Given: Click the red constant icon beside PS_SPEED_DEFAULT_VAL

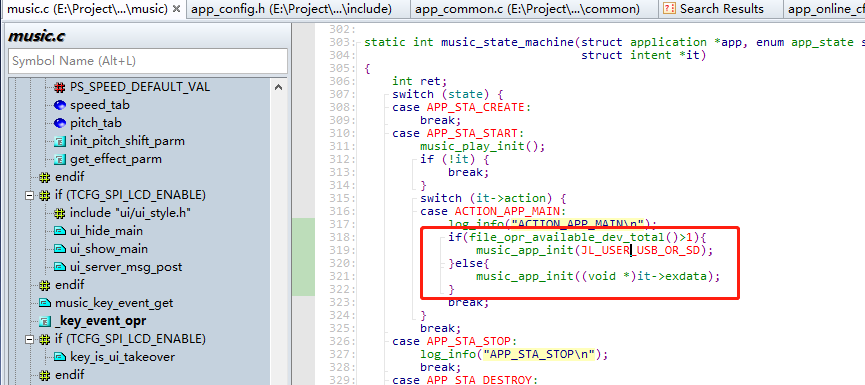Looking at the screenshot, I should pos(60,87).
